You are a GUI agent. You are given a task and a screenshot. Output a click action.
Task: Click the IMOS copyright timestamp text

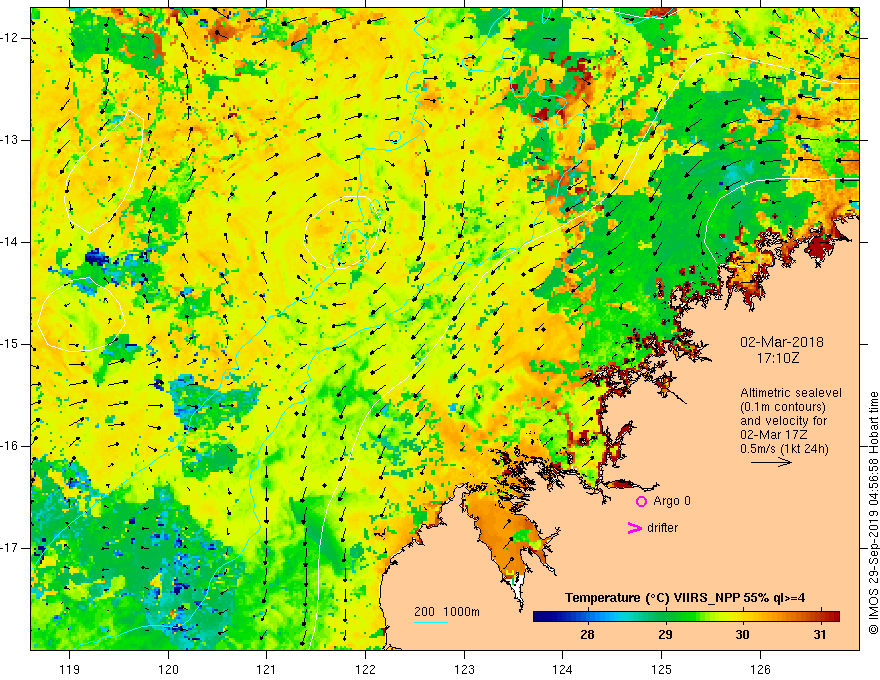(x=873, y=513)
